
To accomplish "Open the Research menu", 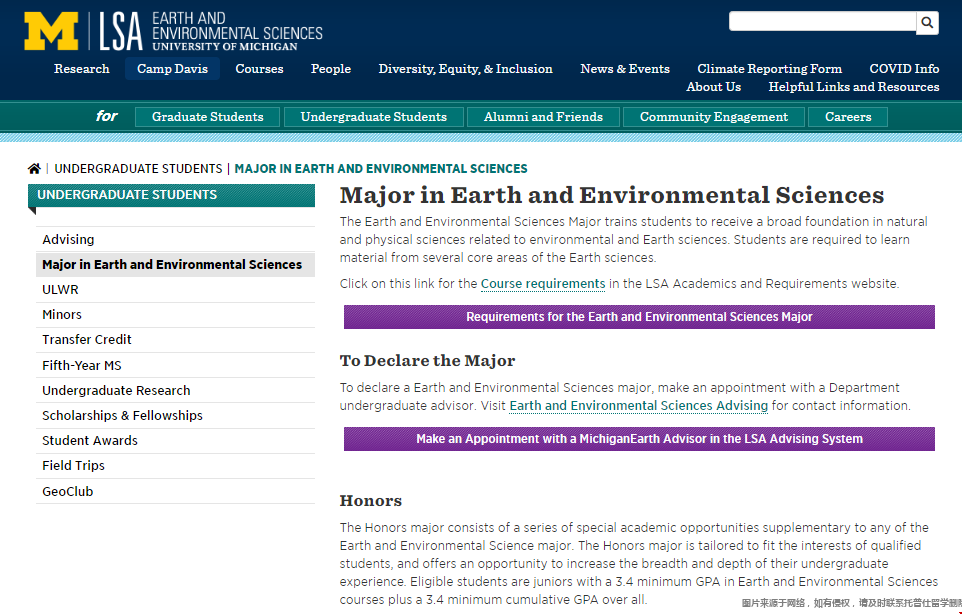I will coord(82,69).
